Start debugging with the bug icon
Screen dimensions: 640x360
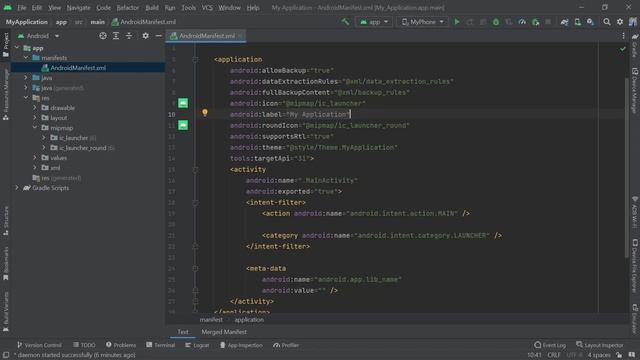pyautogui.click(x=496, y=22)
